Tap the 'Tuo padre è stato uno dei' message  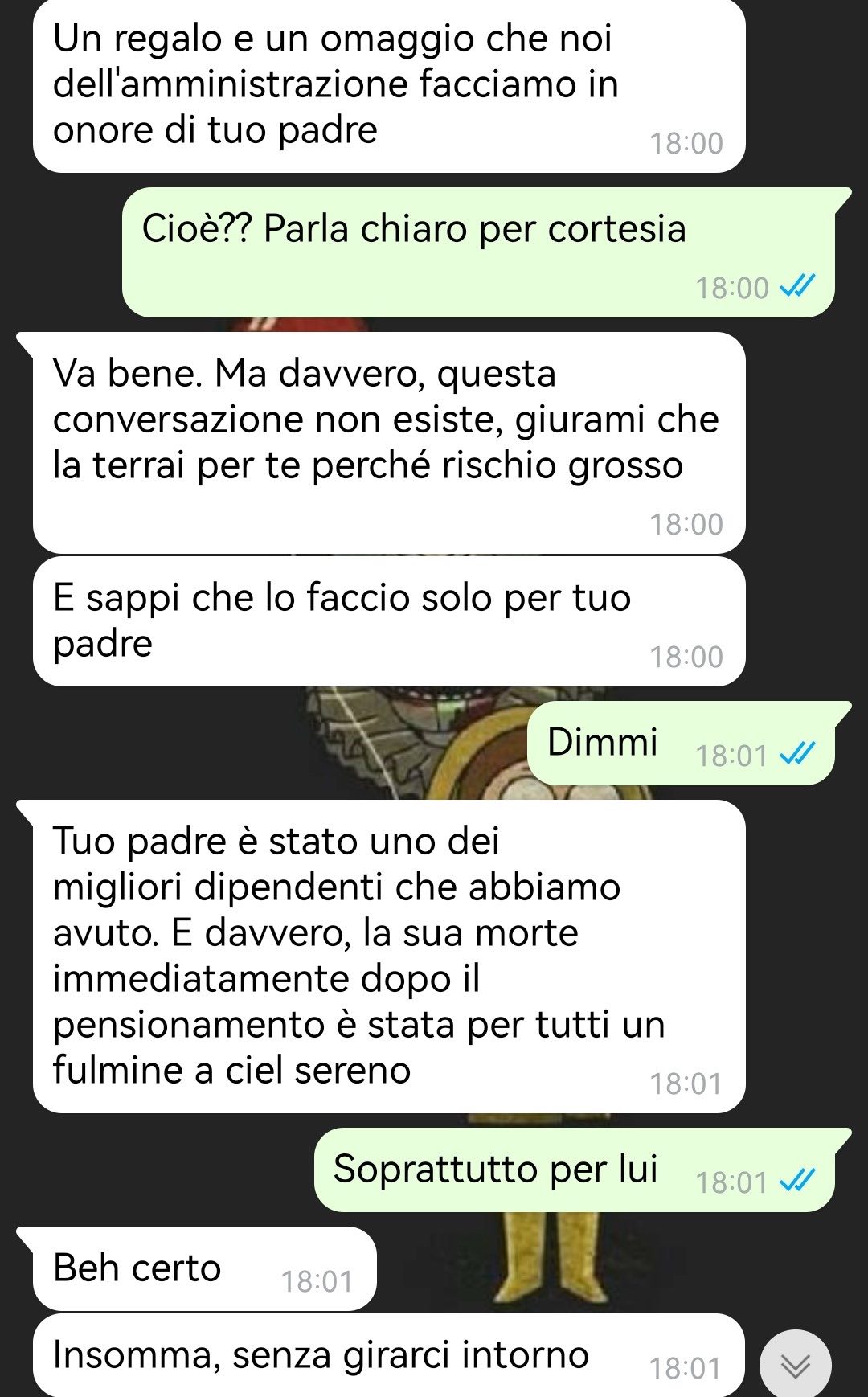click(x=389, y=957)
